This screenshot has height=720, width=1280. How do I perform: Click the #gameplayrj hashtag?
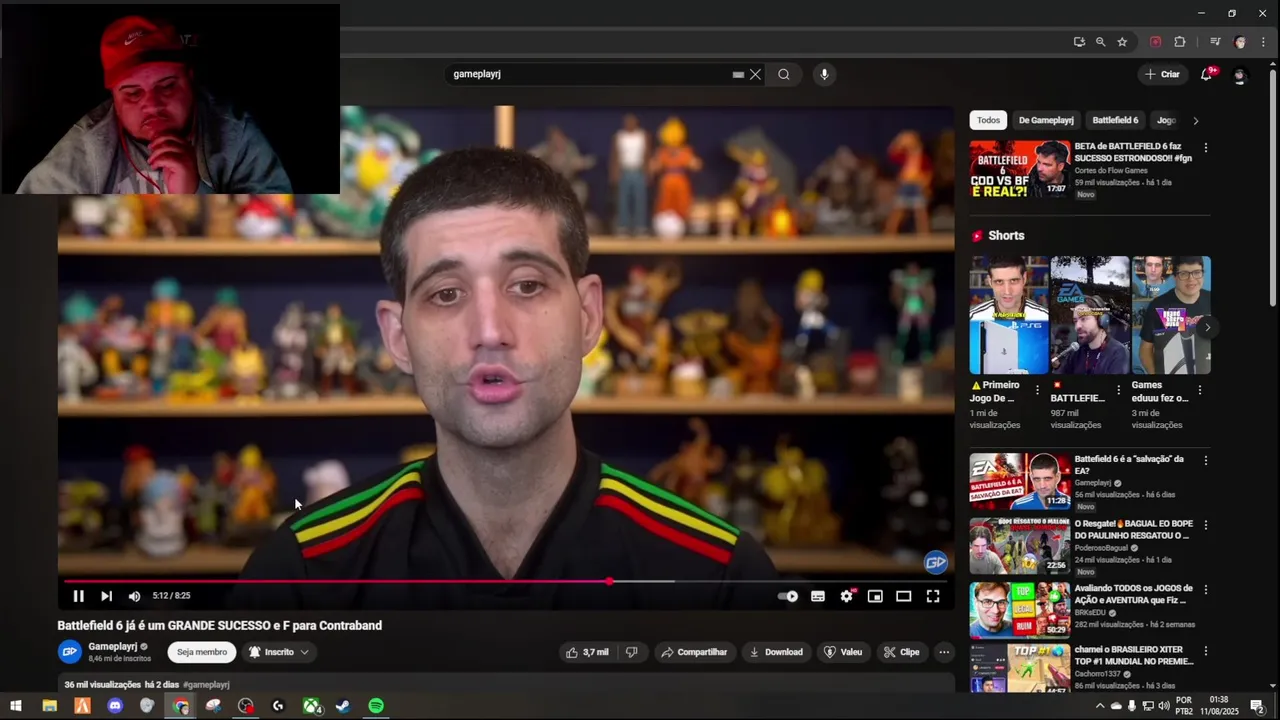click(206, 685)
